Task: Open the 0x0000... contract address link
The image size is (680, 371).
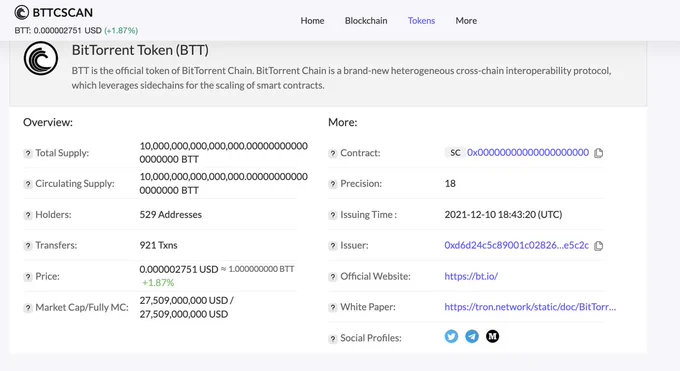Action: click(528, 152)
